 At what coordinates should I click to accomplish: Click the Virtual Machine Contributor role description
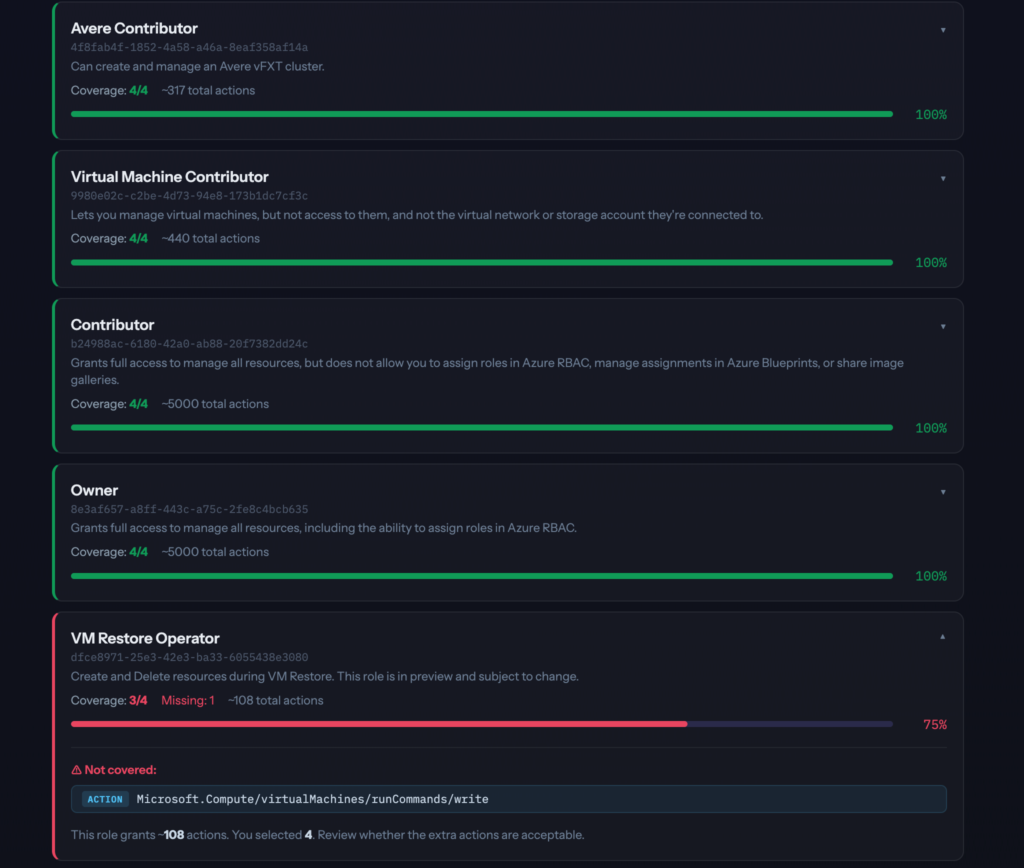(416, 215)
